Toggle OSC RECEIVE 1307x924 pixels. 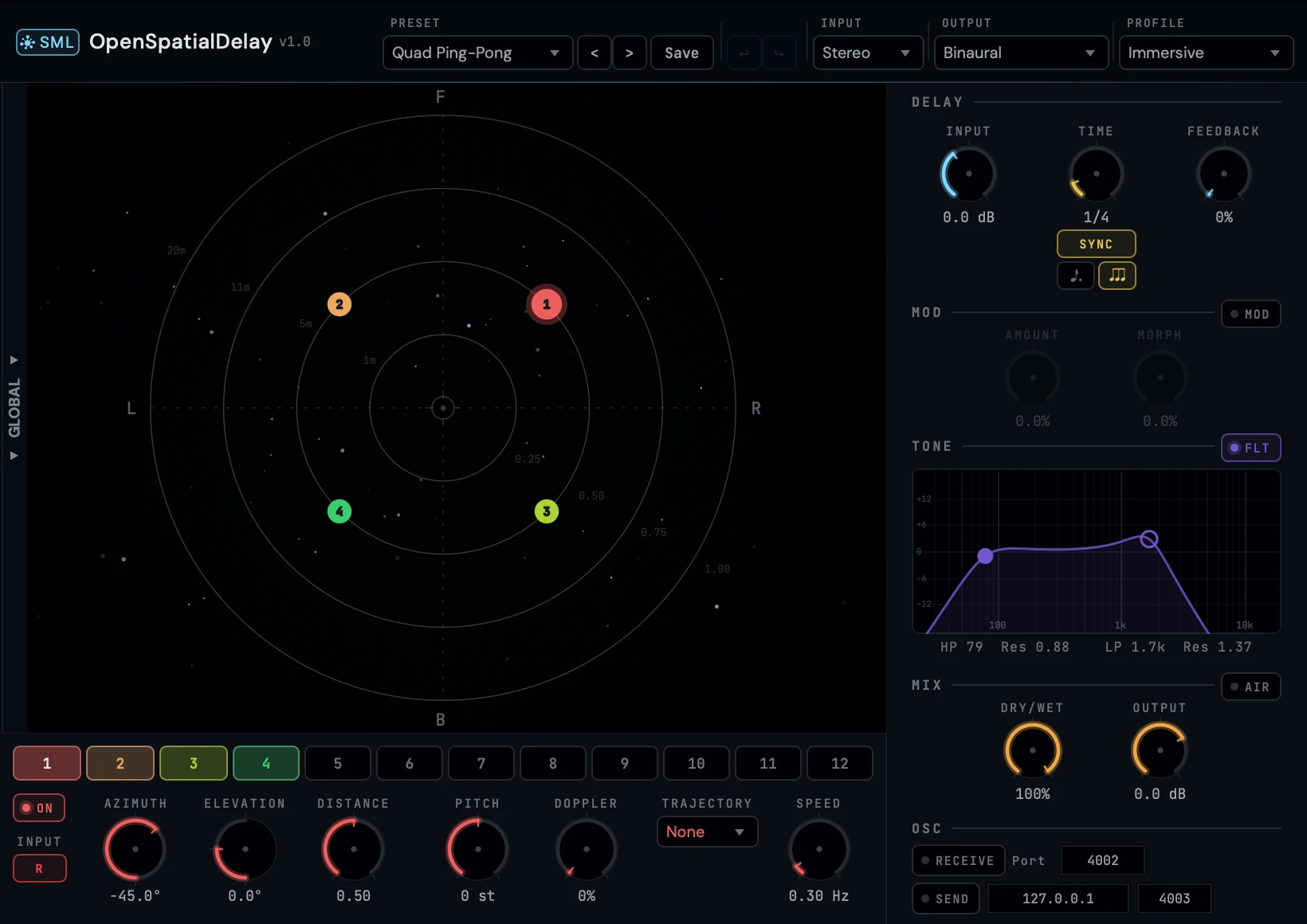click(x=958, y=861)
